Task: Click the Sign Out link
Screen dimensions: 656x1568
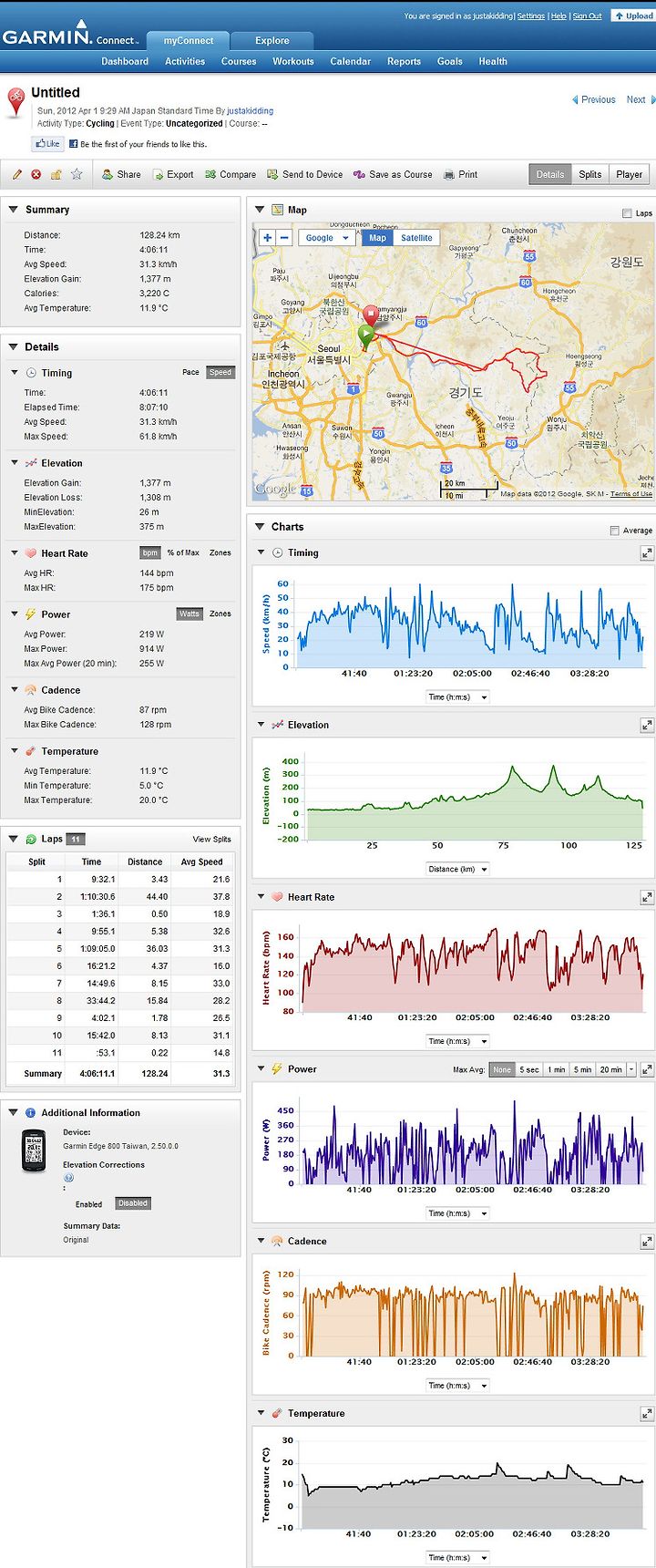Action: (x=587, y=15)
